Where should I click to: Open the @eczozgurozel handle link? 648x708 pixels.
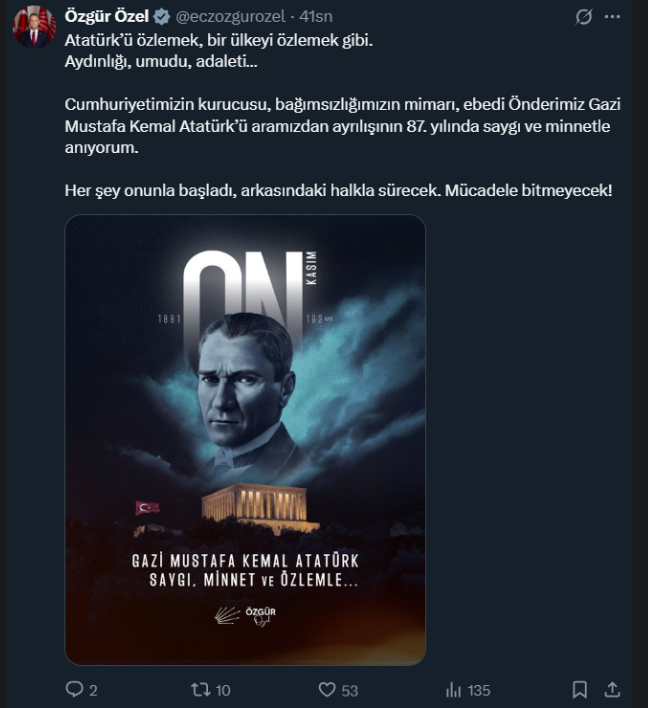pyautogui.click(x=230, y=17)
